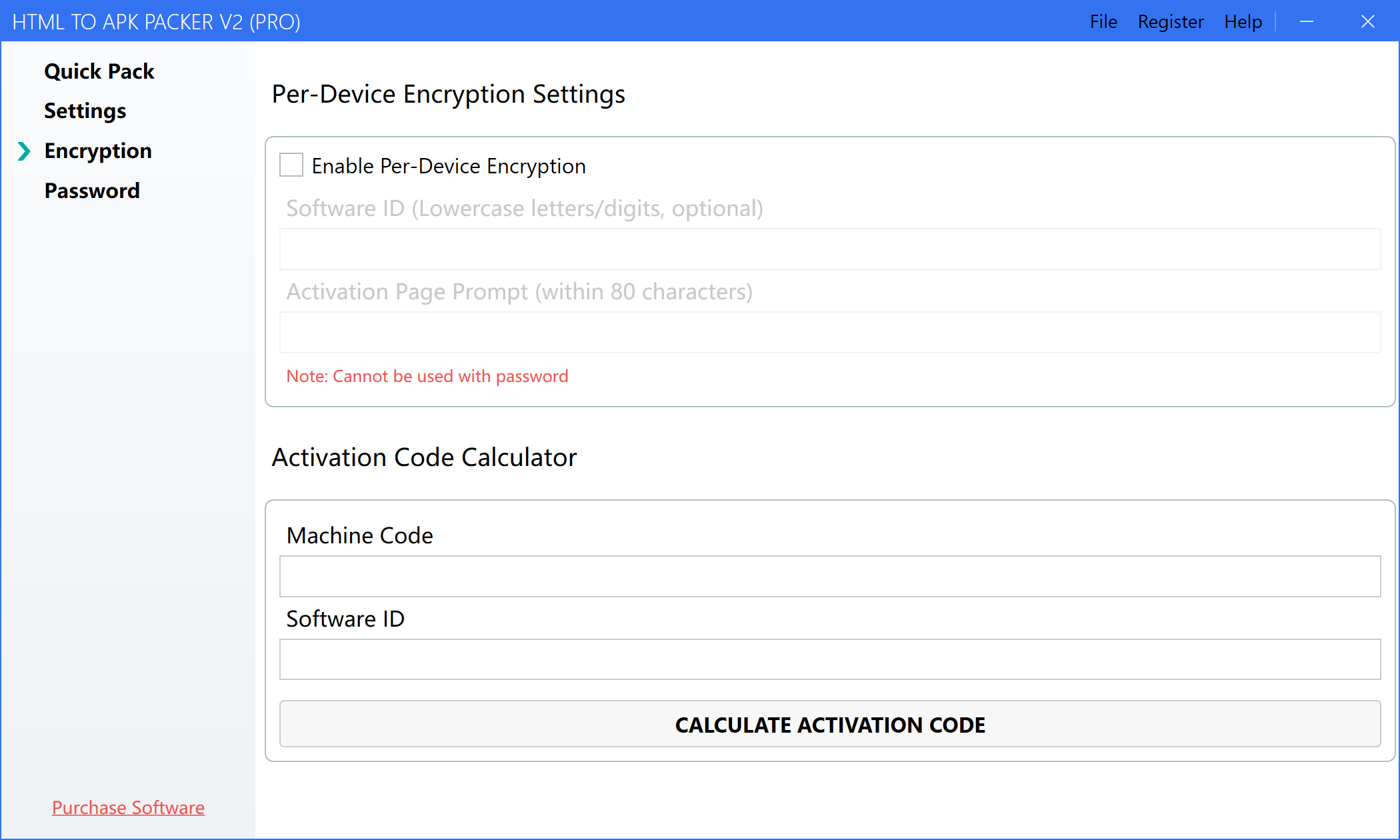Viewport: 1400px width, 840px height.
Task: Open the Register menu
Action: click(x=1171, y=21)
